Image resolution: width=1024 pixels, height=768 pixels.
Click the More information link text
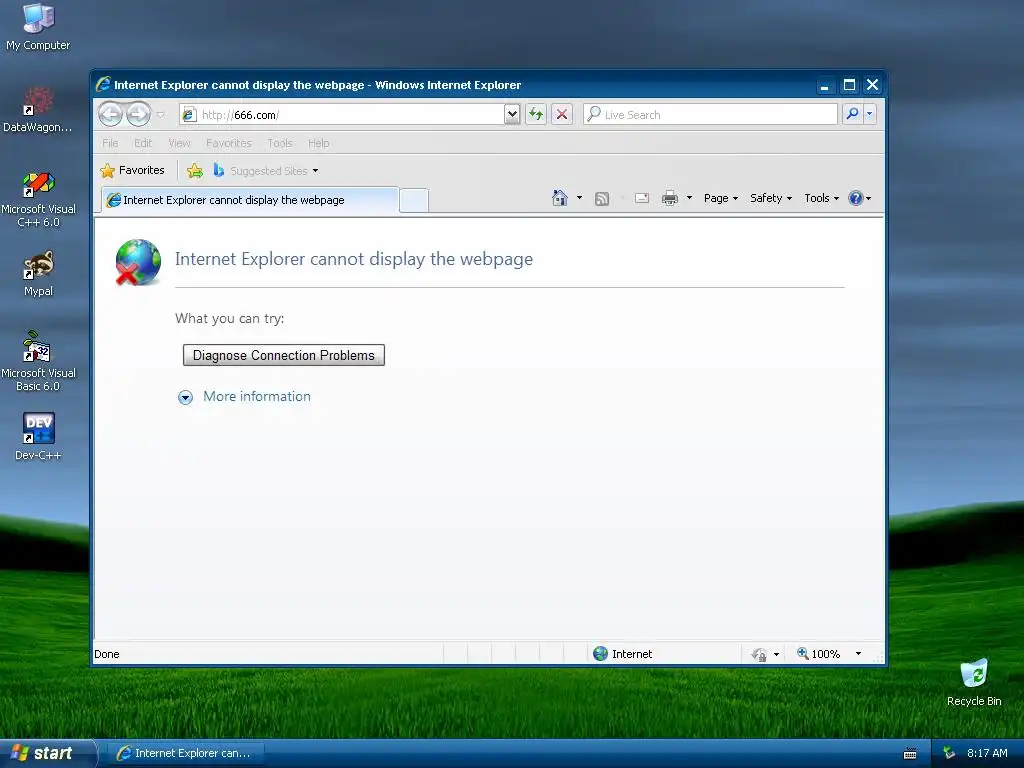[x=257, y=396]
